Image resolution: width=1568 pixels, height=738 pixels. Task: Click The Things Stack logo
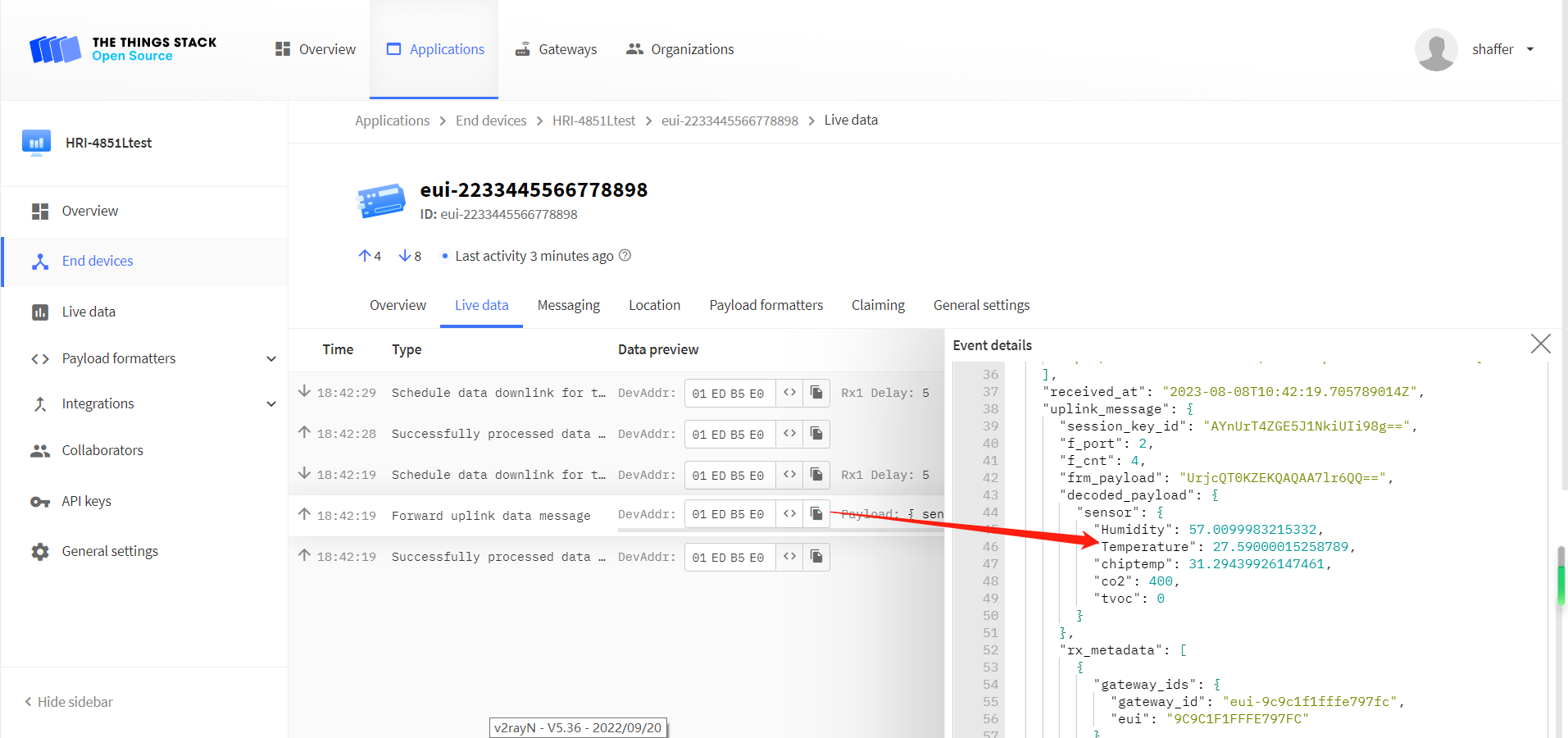[123, 49]
